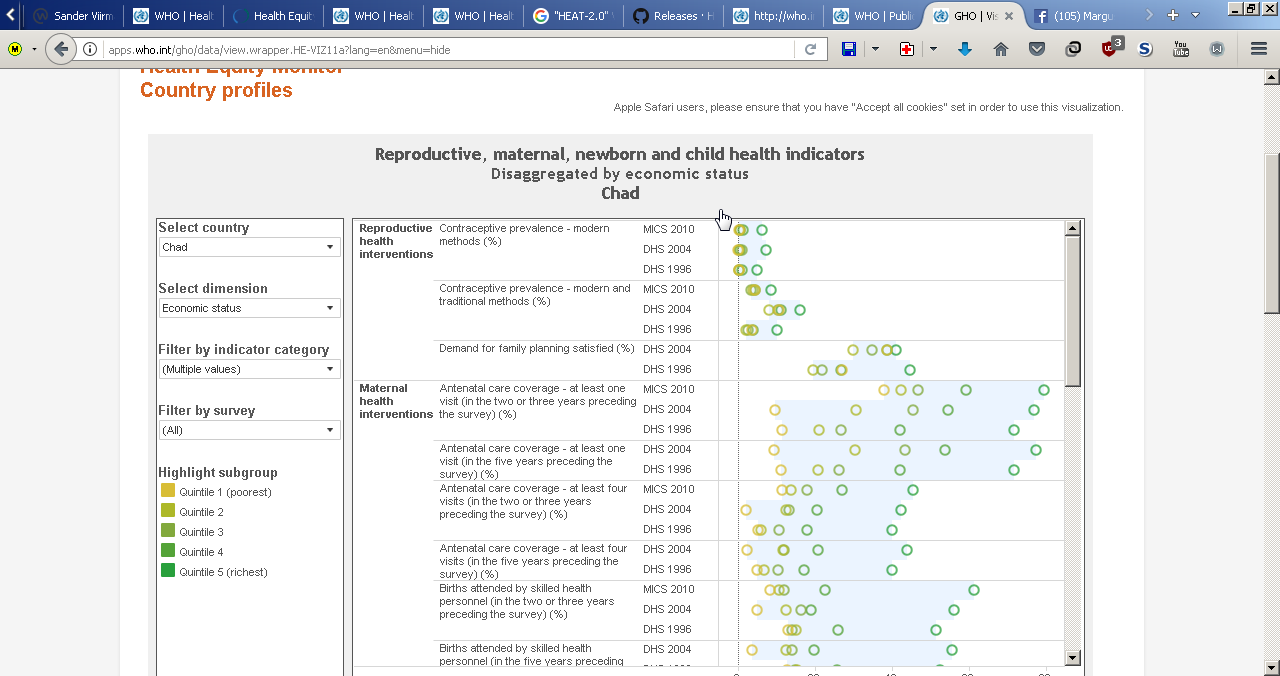Click the site information icon in address bar
This screenshot has width=1280, height=676.
point(90,49)
